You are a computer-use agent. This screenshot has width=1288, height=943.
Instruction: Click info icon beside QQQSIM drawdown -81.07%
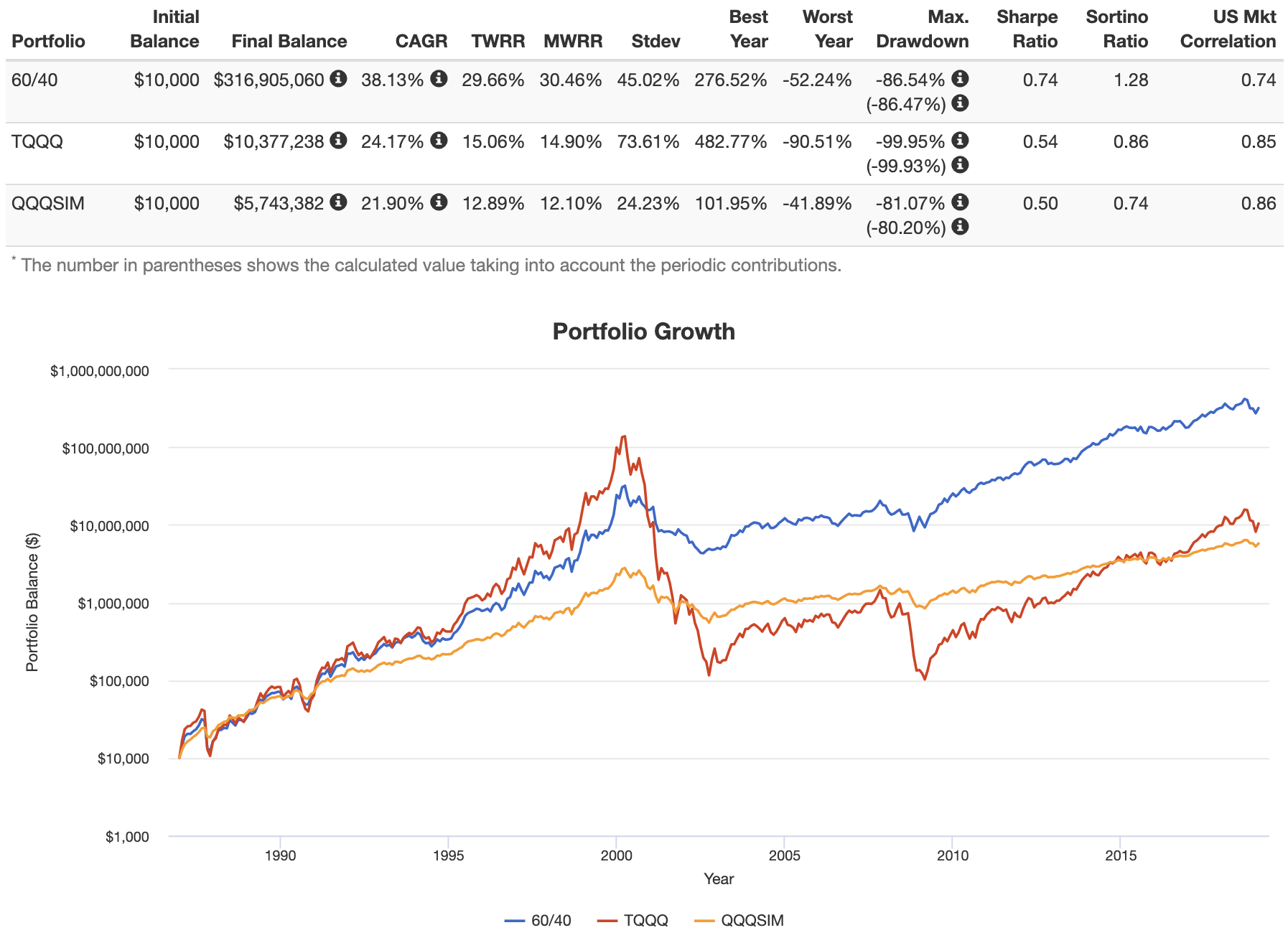tap(960, 202)
